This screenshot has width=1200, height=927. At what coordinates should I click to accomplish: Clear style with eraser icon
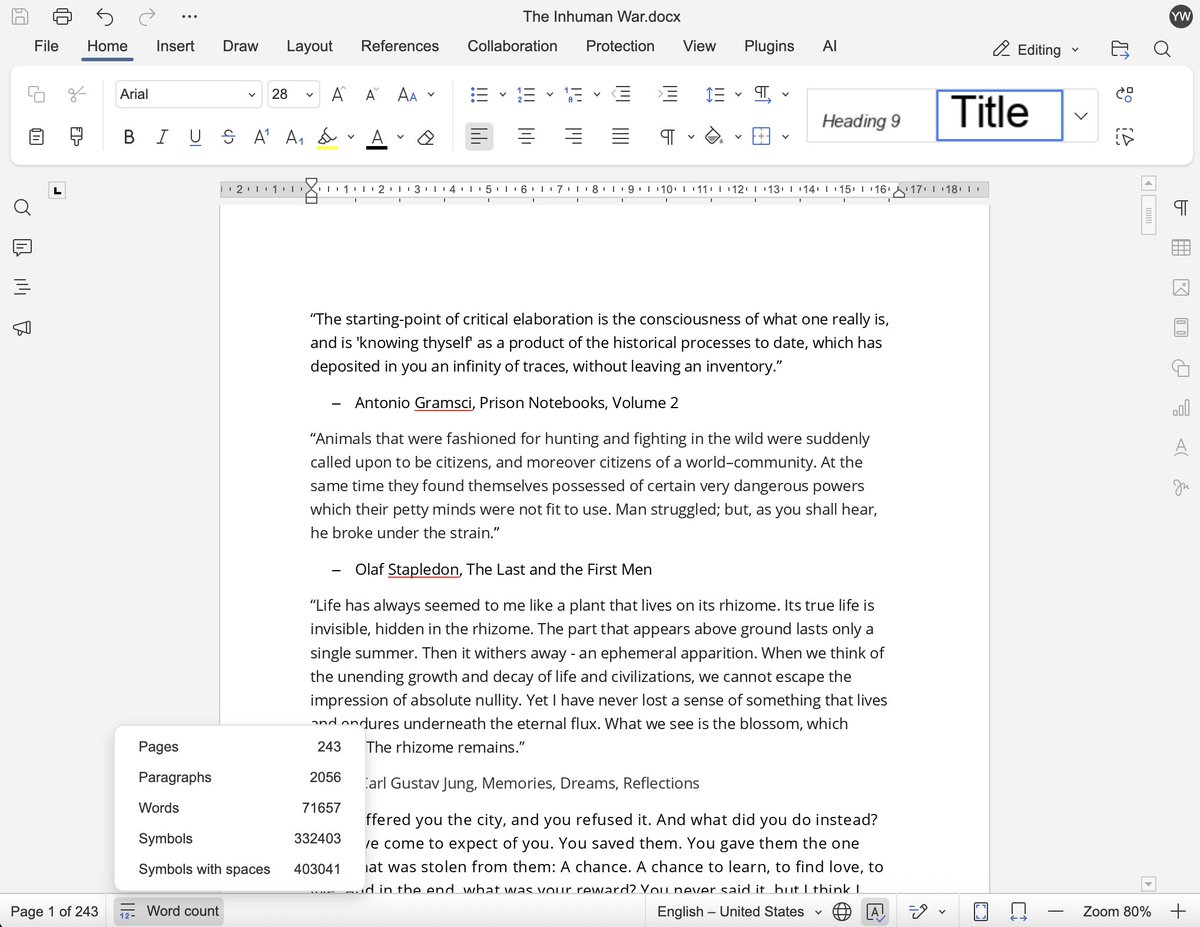426,137
